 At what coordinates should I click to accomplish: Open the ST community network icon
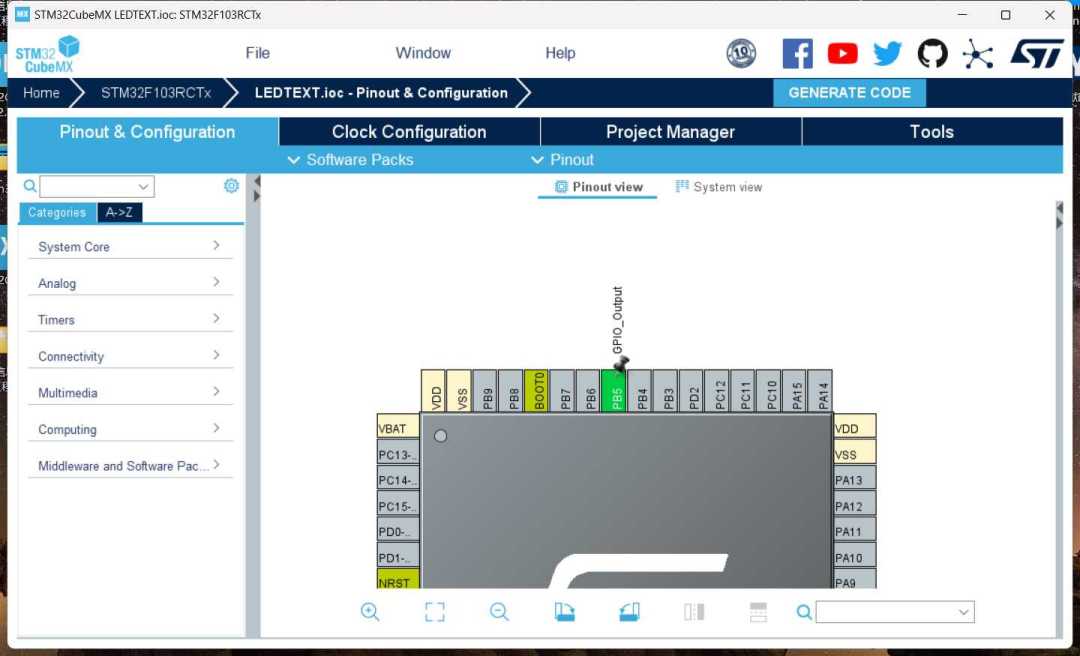(978, 53)
